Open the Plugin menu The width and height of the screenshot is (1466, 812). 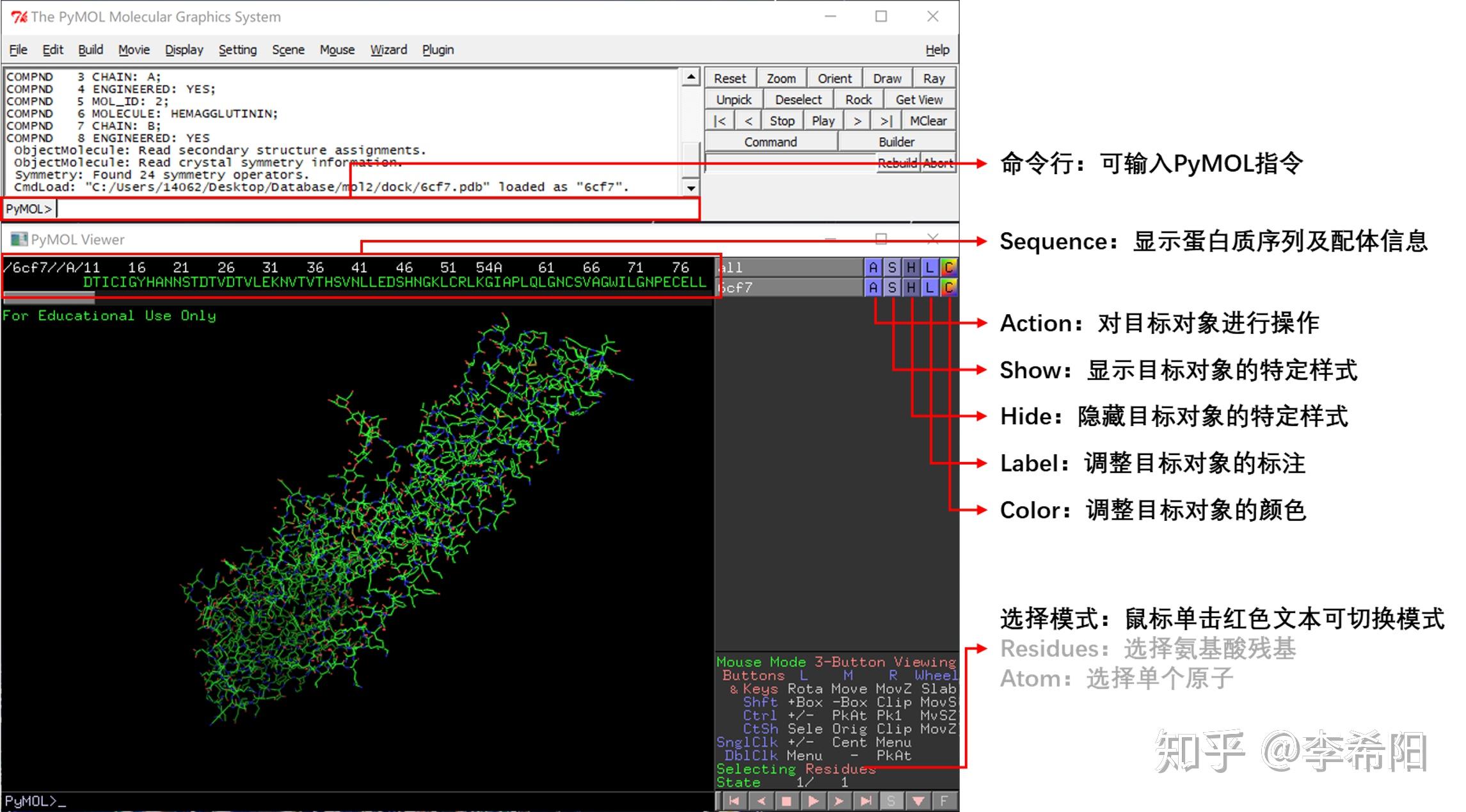pyautogui.click(x=438, y=49)
